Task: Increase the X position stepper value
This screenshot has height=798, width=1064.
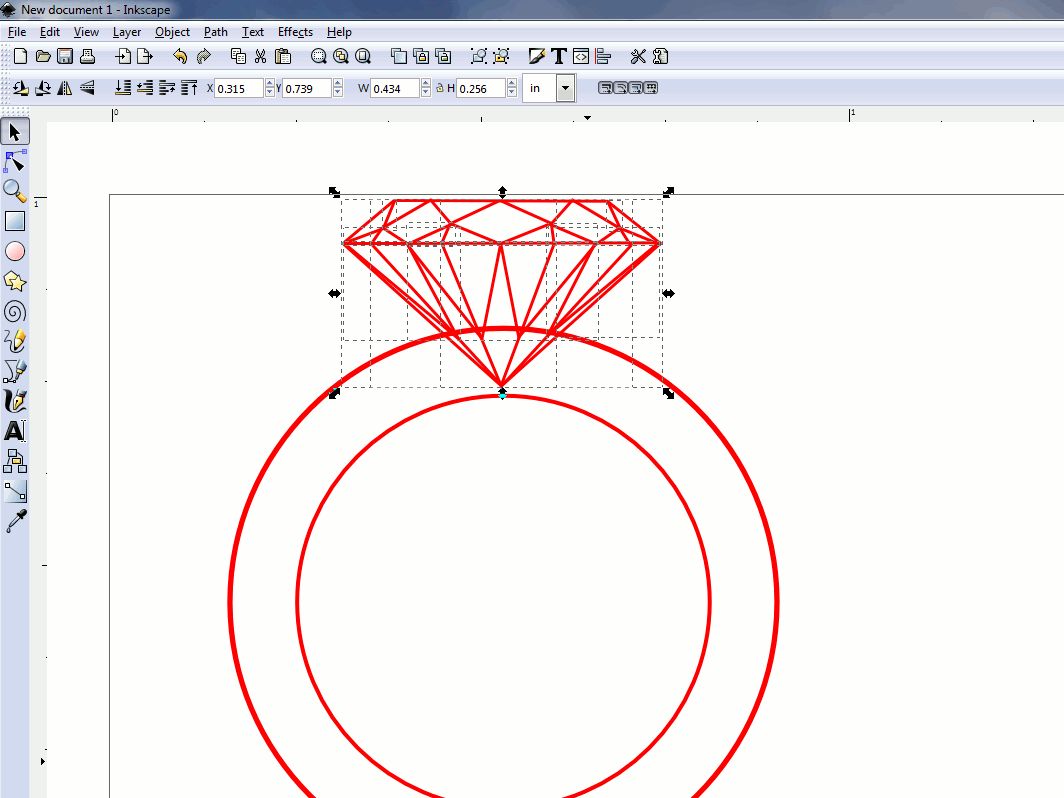Action: click(x=270, y=84)
